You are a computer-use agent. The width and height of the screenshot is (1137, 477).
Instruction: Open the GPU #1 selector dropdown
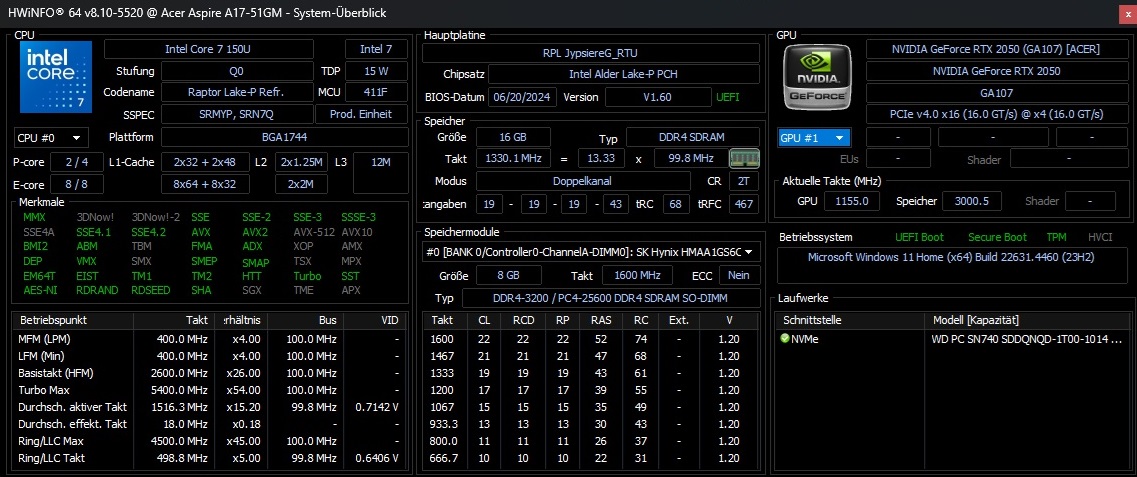814,137
